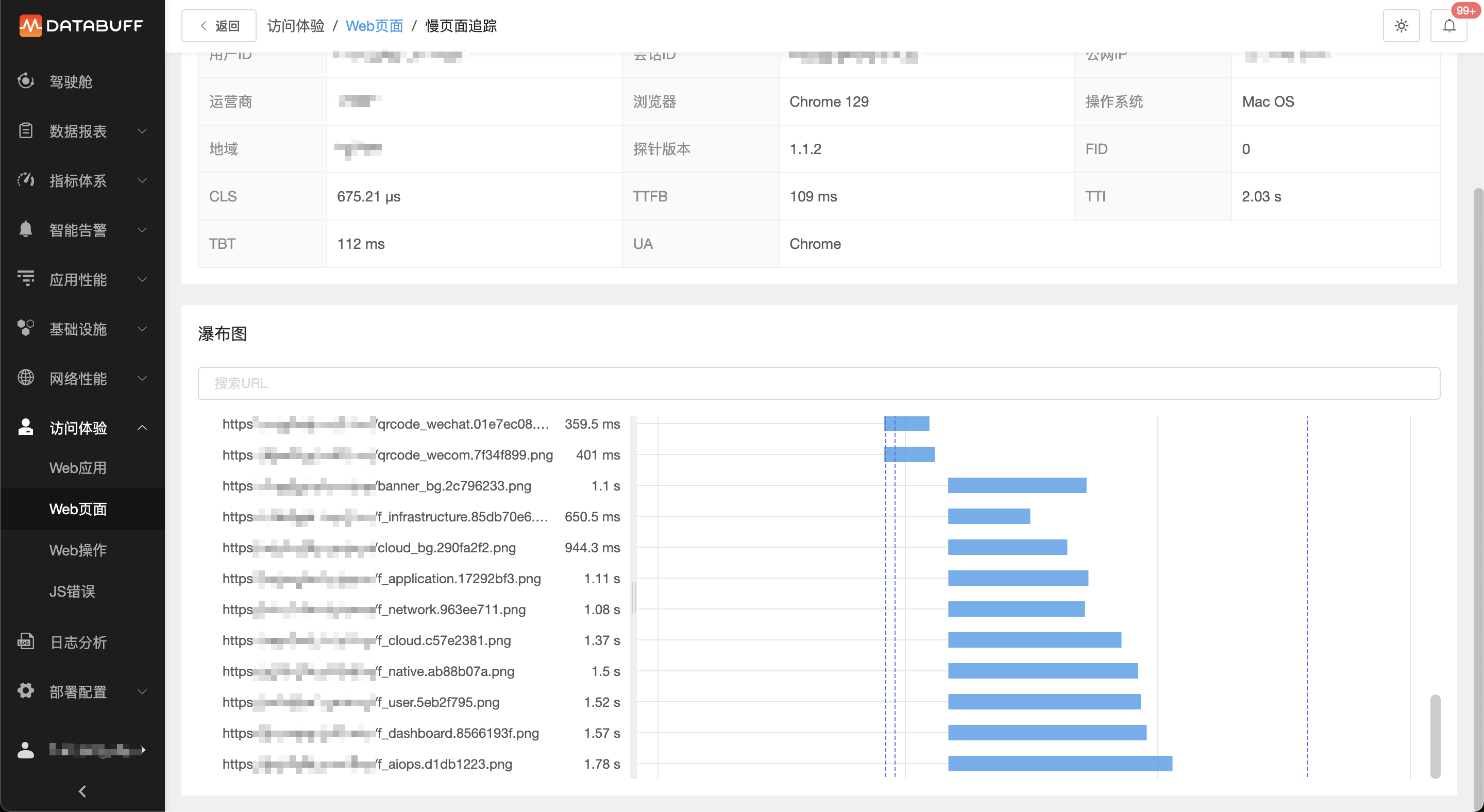The image size is (1484, 812).
Task: Click the 指标体系 gauge icon
Action: (25, 180)
